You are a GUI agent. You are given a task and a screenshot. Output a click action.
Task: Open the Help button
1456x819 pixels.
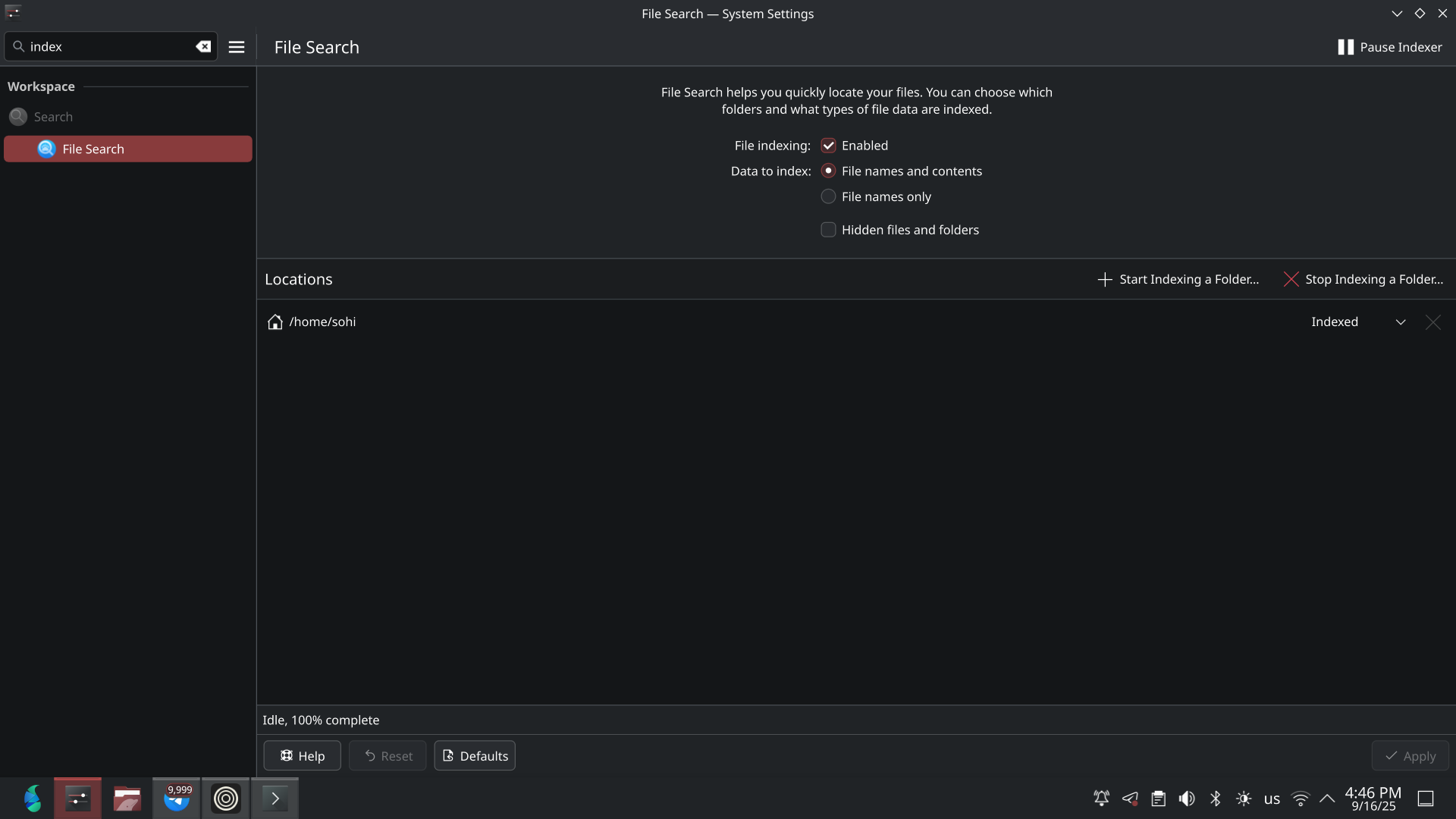click(302, 756)
